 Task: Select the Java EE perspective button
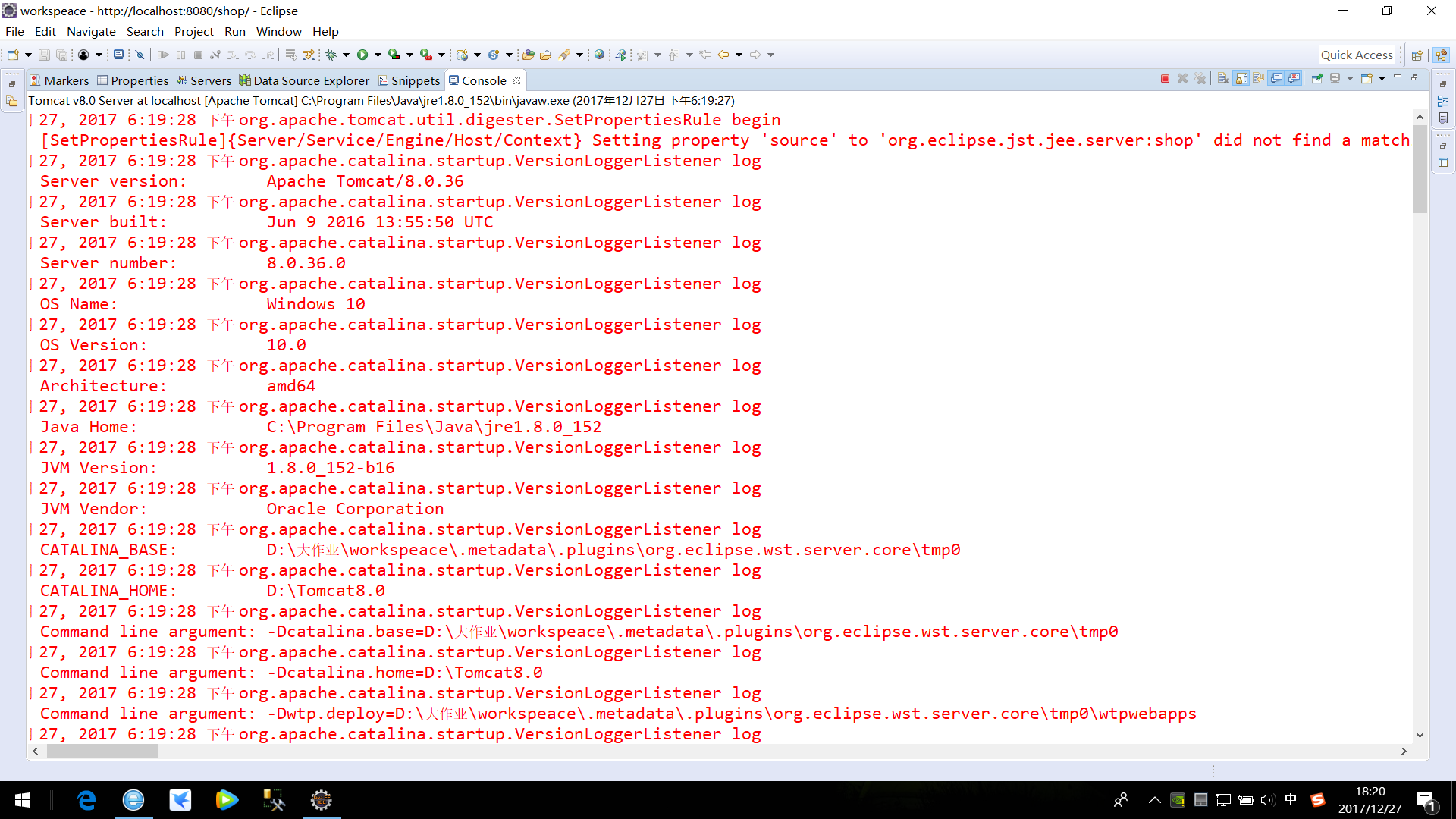(x=1442, y=55)
